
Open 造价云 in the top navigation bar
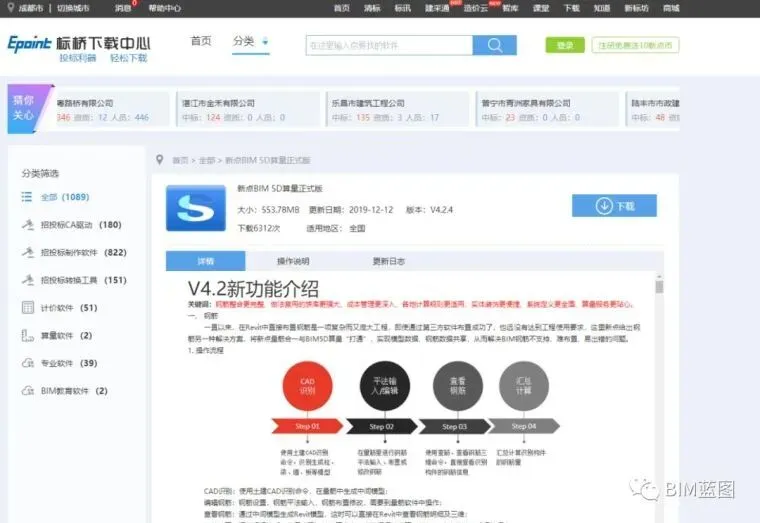point(475,8)
